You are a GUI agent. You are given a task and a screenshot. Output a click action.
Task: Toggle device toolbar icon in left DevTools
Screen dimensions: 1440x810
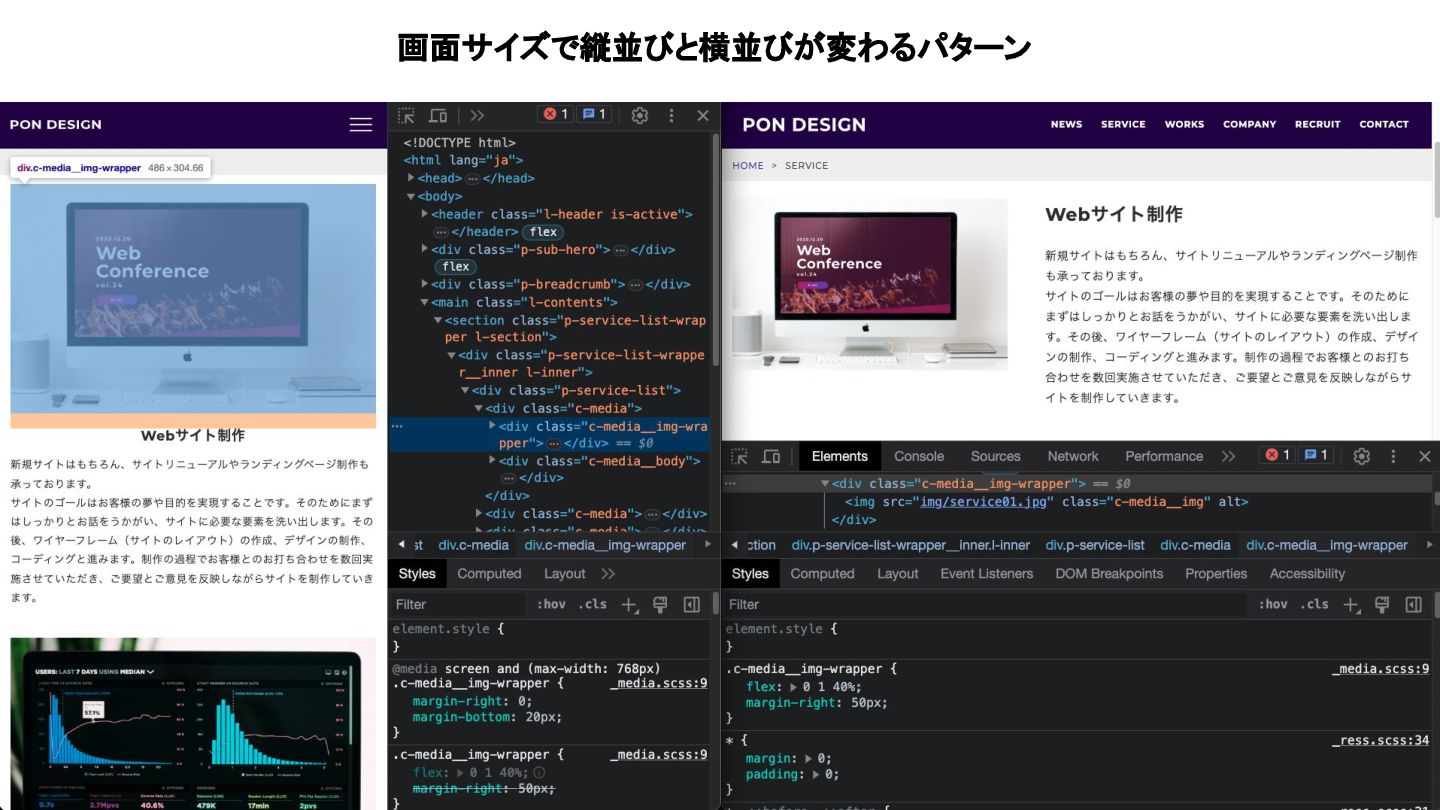tap(438, 115)
